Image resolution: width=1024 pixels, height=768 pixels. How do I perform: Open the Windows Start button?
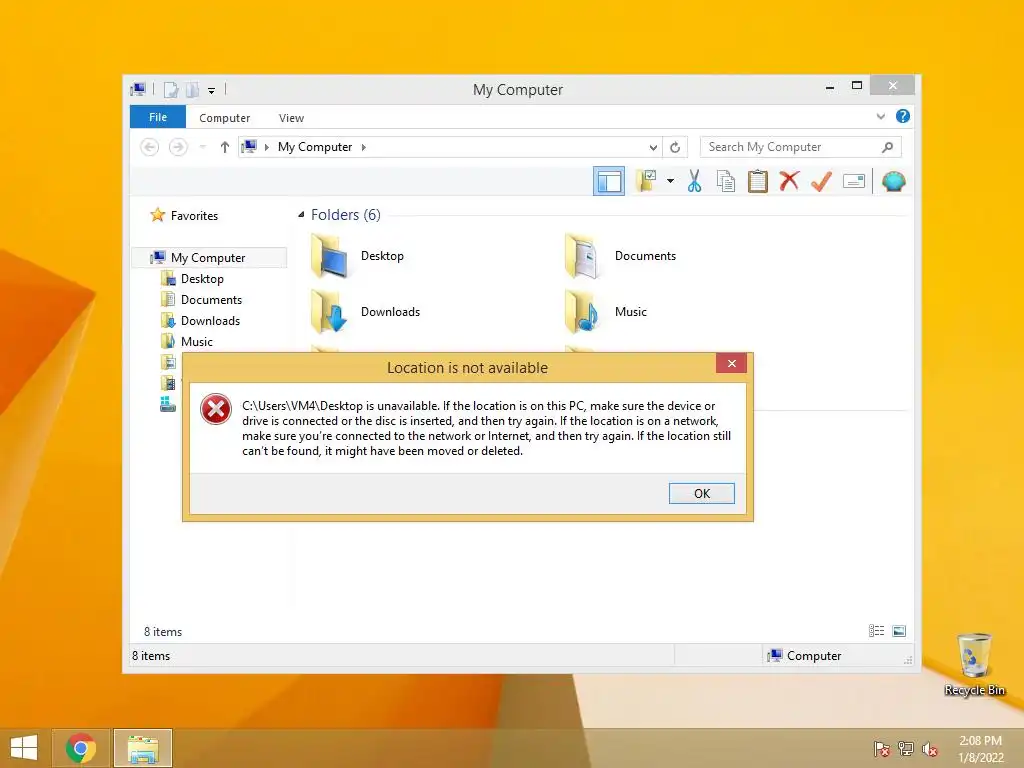click(x=24, y=748)
